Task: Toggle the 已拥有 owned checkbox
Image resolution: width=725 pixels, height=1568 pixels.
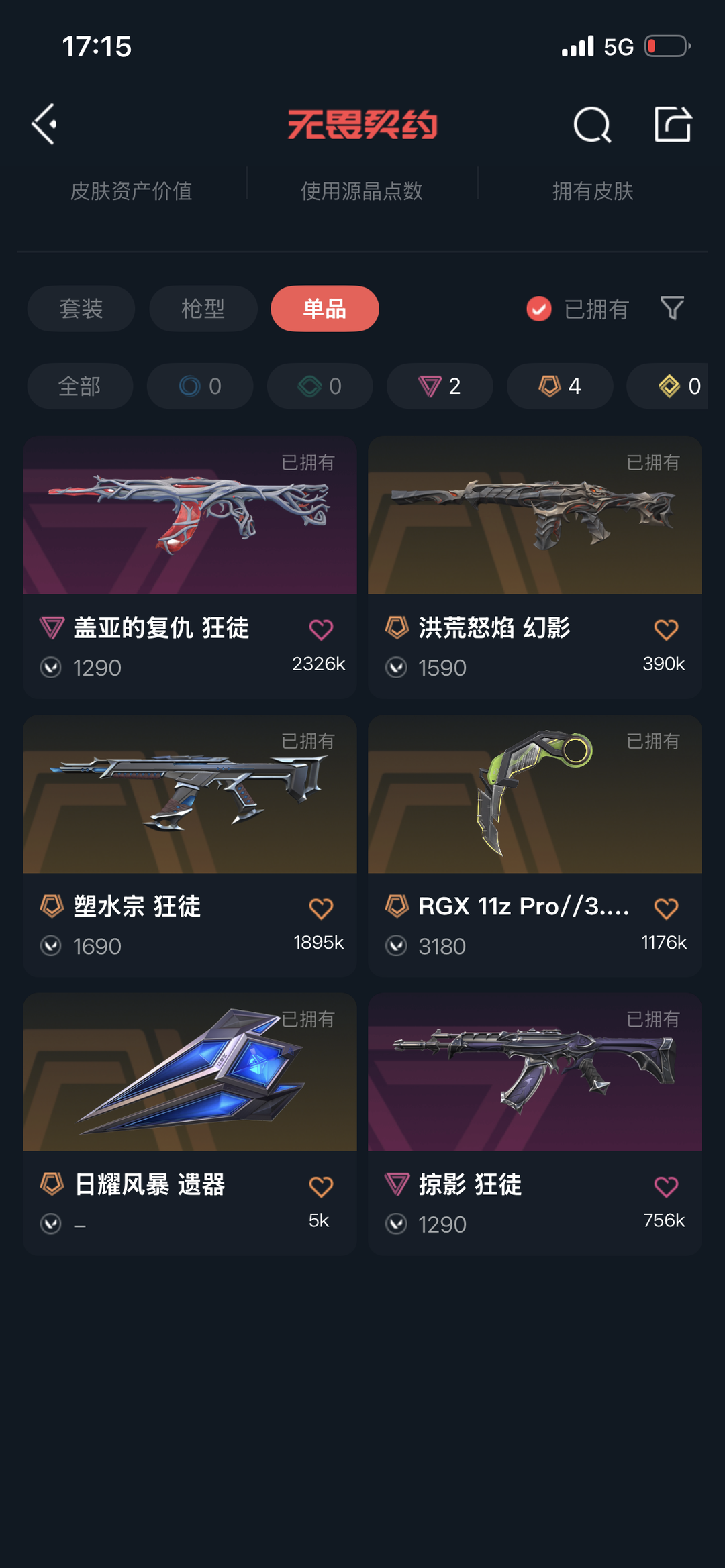Action: coord(538,309)
